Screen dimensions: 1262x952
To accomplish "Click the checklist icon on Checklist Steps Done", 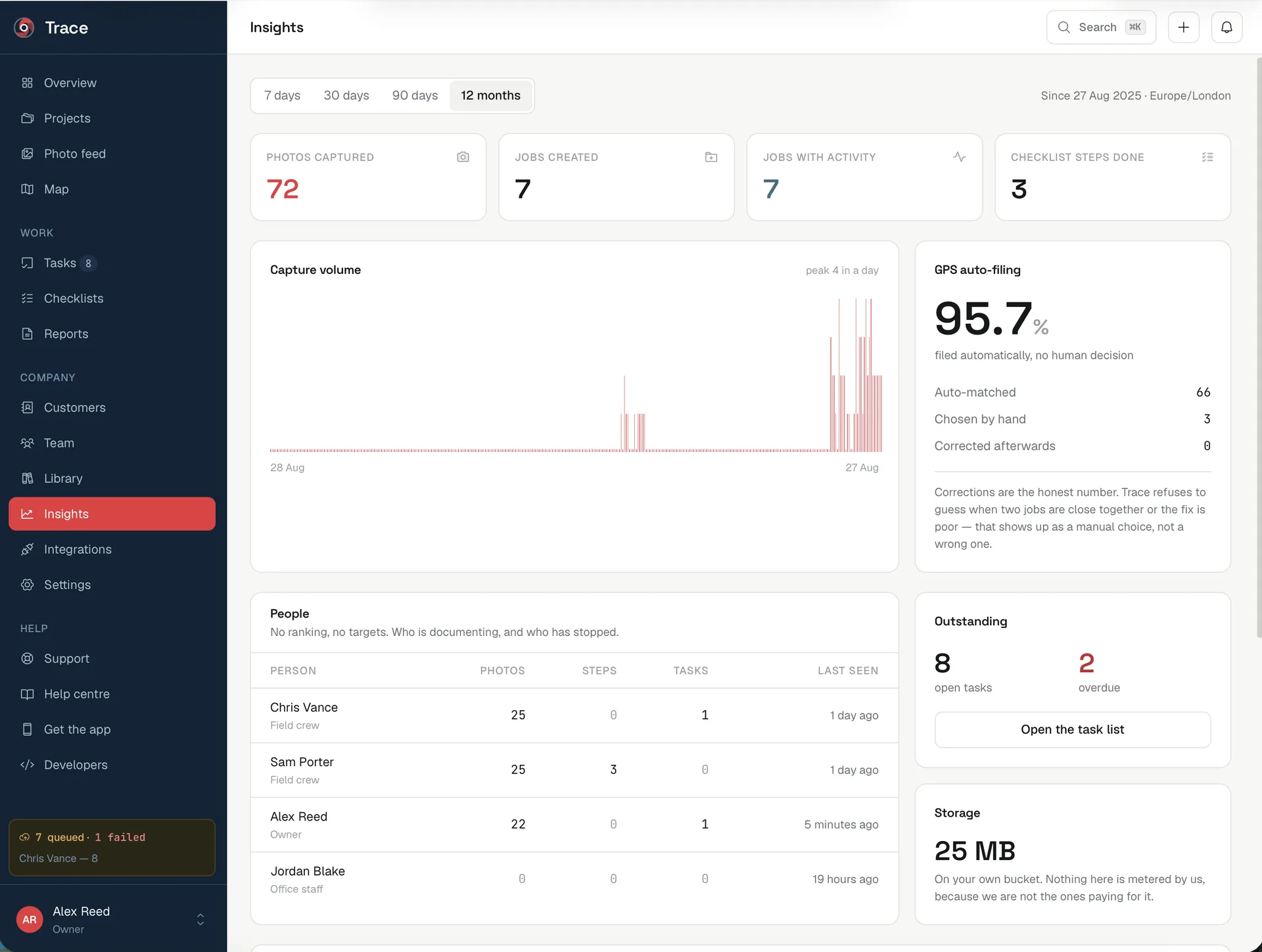I will point(1207,157).
